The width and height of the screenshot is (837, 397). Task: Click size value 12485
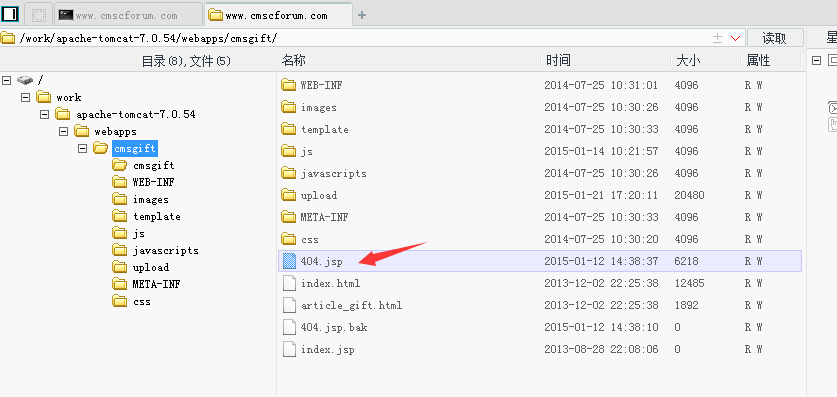pos(689,283)
